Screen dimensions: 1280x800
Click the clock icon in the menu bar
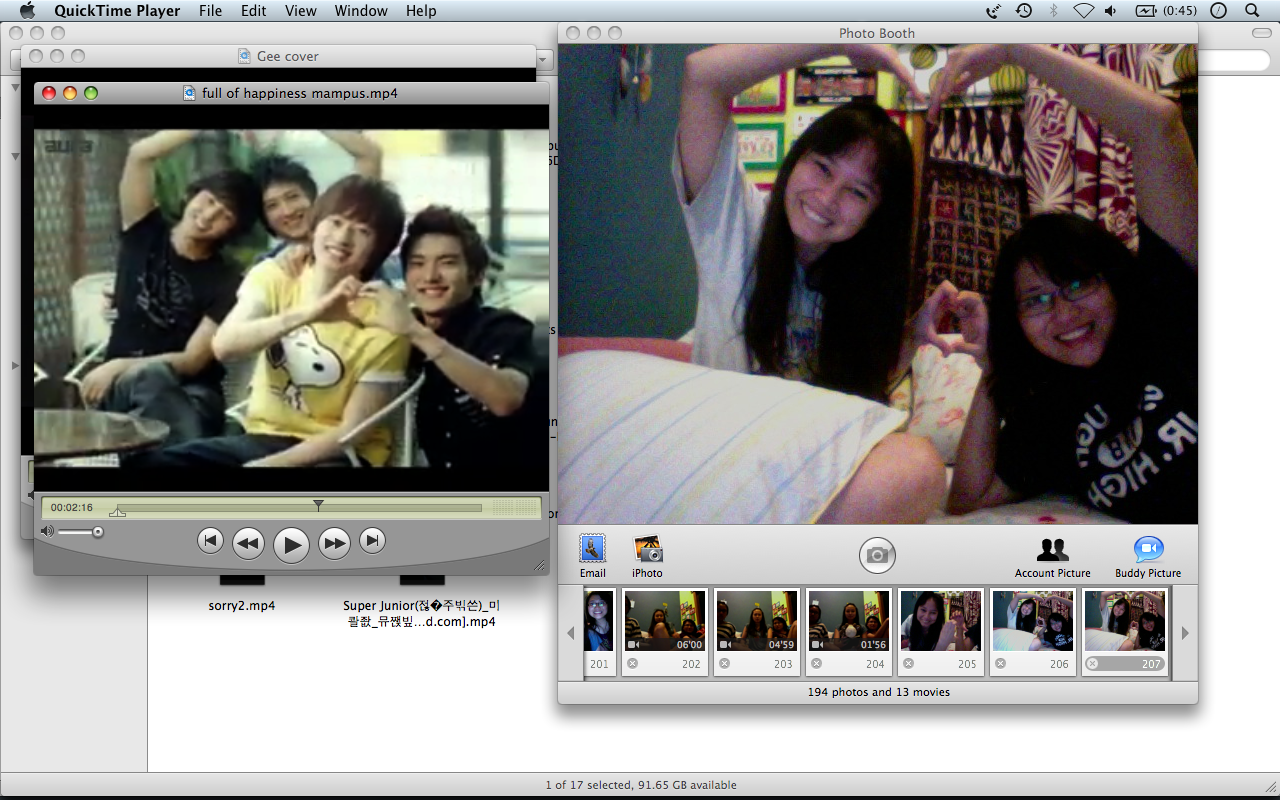coord(1218,11)
